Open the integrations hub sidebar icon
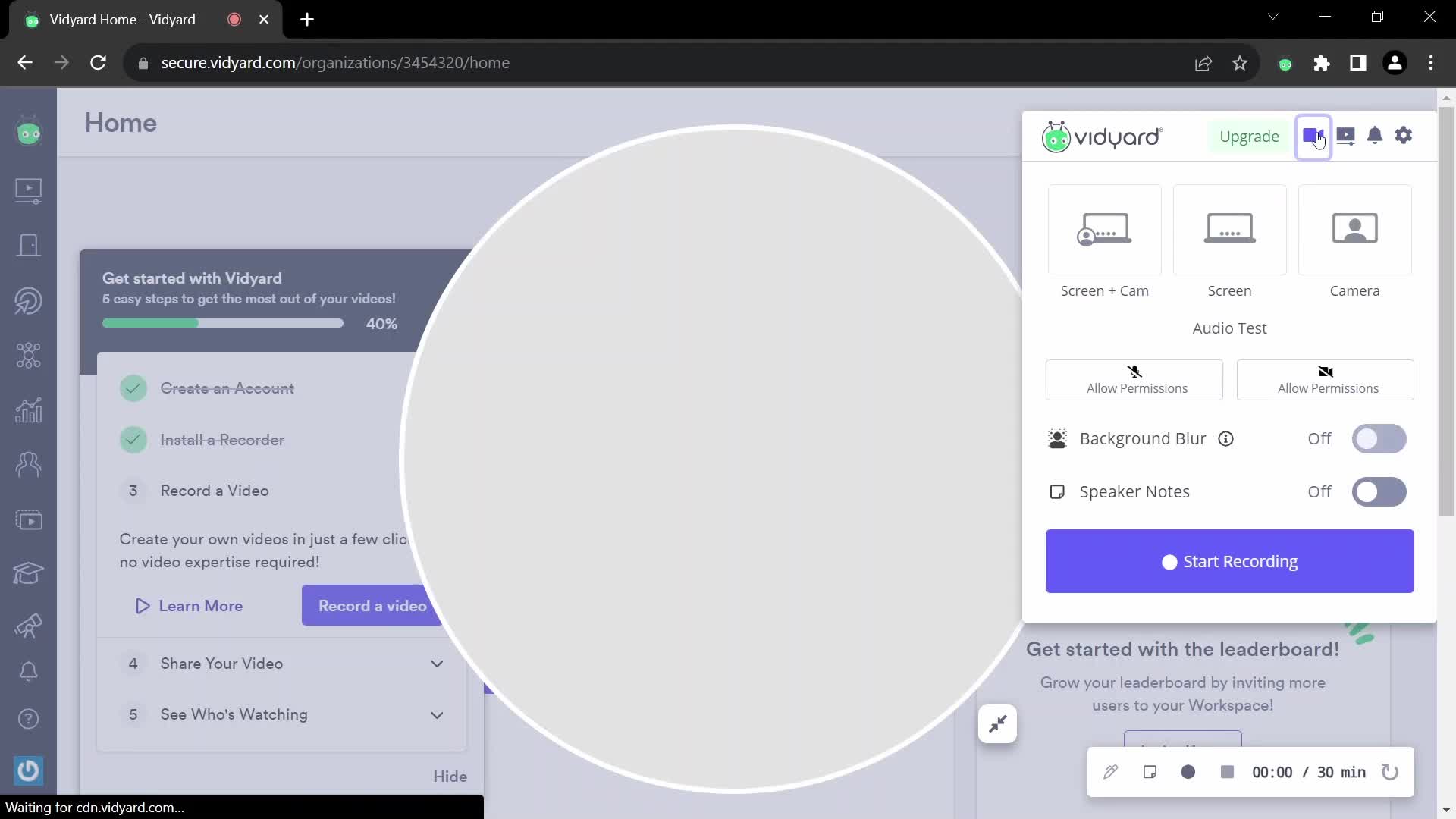 tap(29, 355)
